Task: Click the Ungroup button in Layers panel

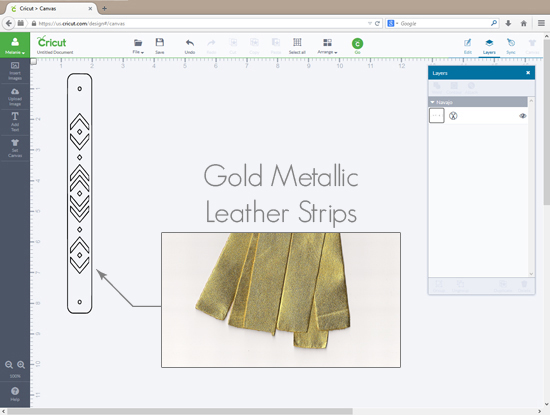Action: click(x=460, y=286)
